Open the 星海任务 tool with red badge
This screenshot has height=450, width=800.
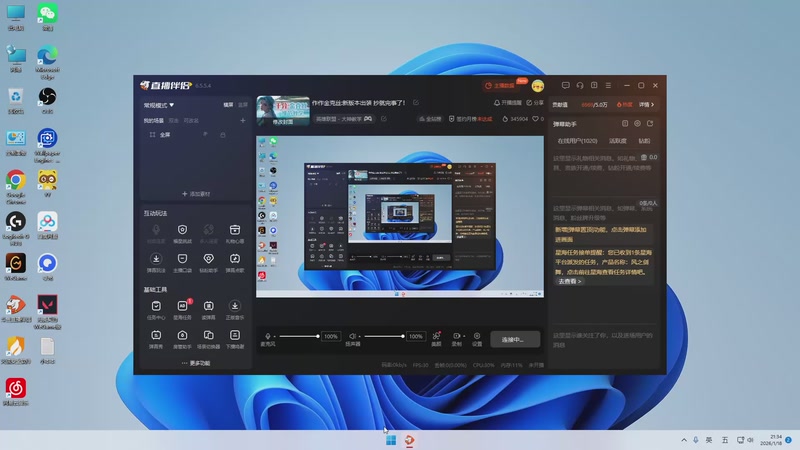(182, 309)
